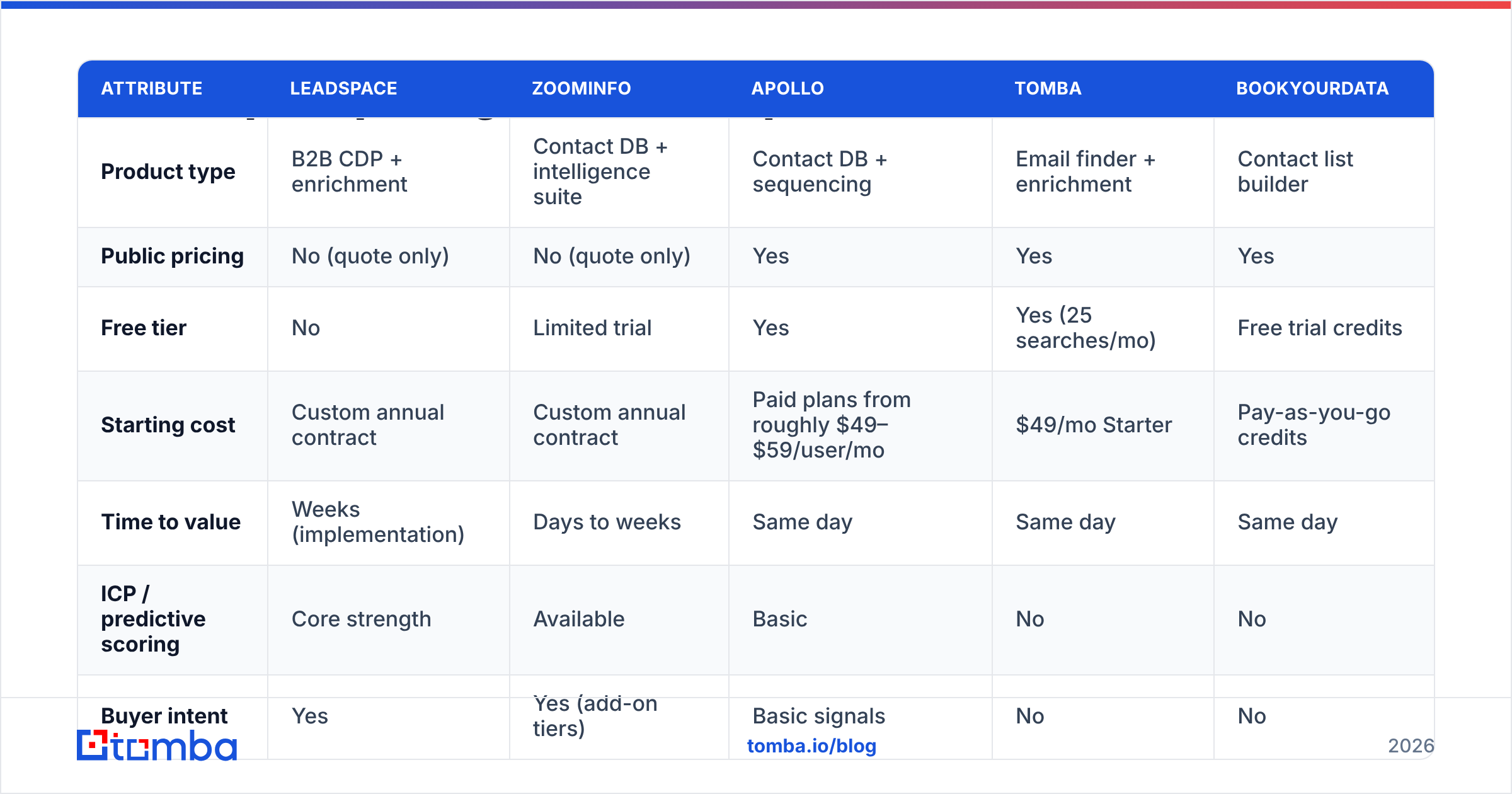Click the Buyer intent row label
Image resolution: width=1512 pixels, height=794 pixels.
click(x=164, y=716)
